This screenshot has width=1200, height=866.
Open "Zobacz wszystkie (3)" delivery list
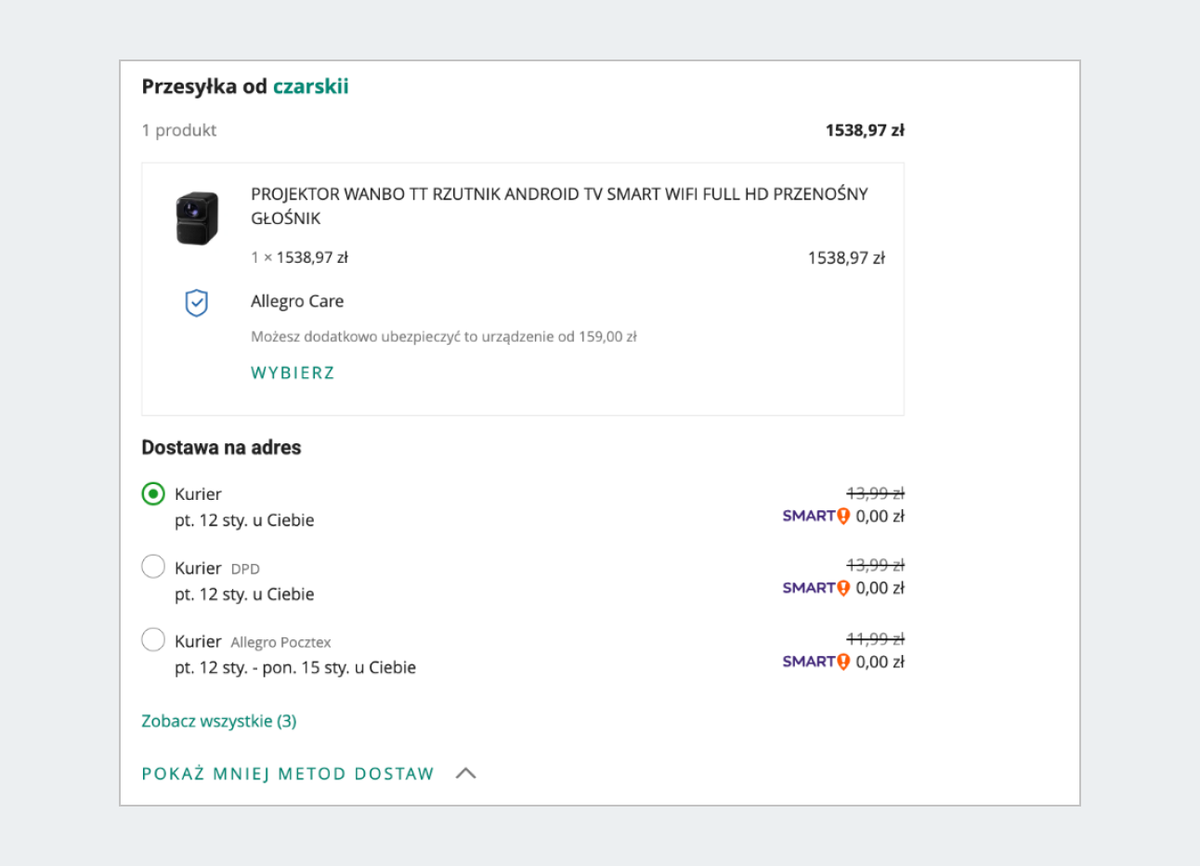click(x=219, y=721)
